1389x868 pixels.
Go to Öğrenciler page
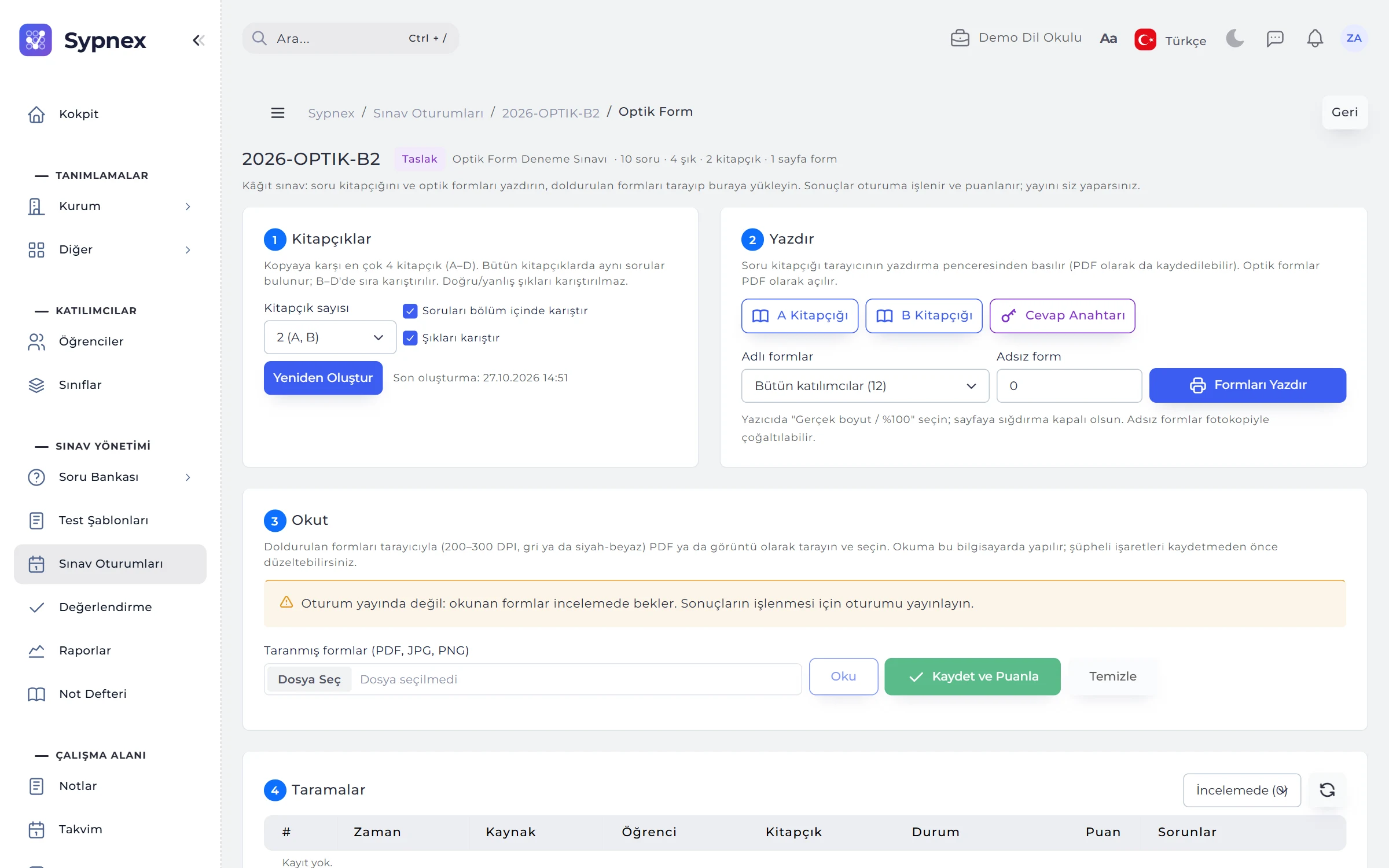[x=110, y=341]
